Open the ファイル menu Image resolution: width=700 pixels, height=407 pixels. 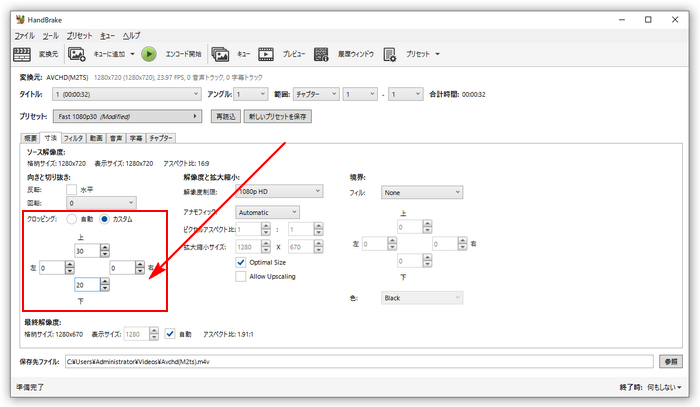[x=24, y=36]
